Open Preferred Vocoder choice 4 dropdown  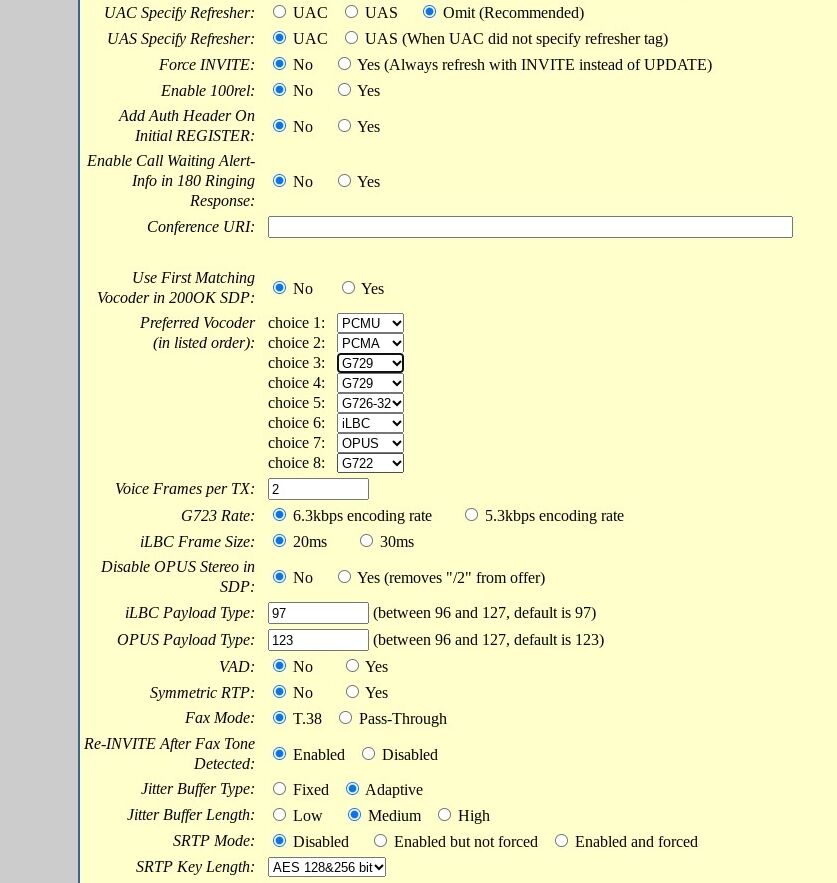[370, 383]
